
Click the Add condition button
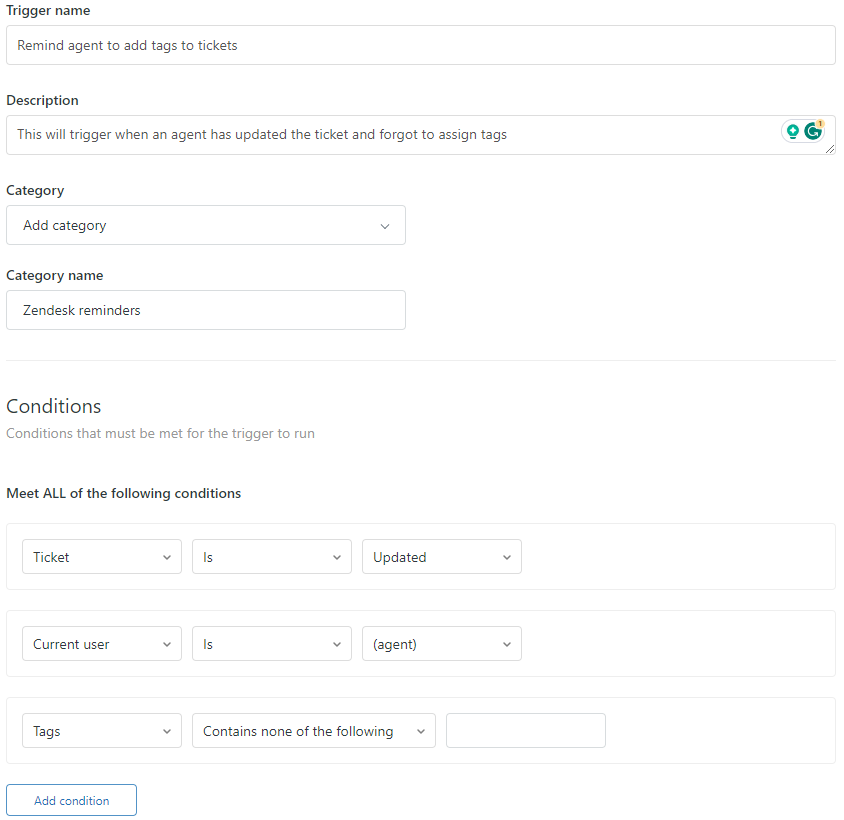coord(71,799)
